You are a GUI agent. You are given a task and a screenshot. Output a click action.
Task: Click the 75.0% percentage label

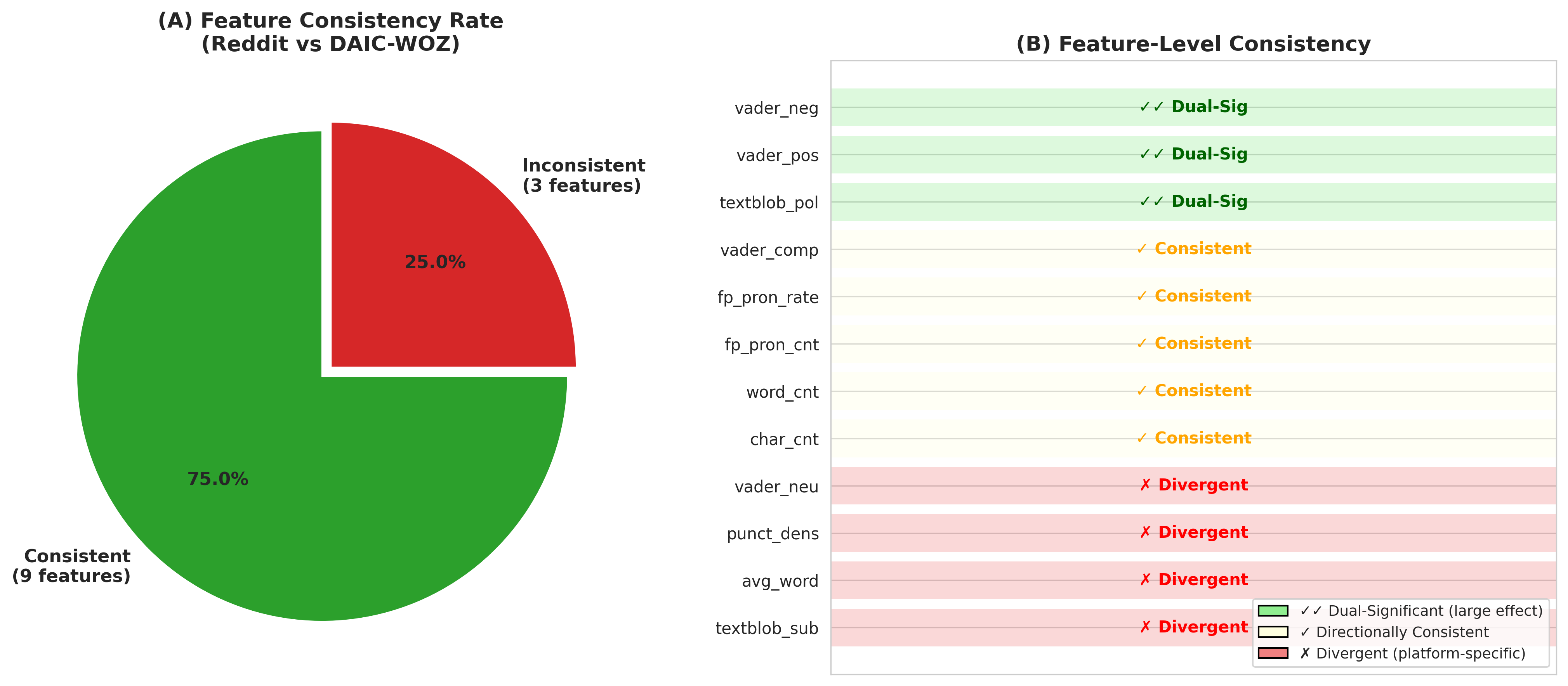[x=218, y=479]
